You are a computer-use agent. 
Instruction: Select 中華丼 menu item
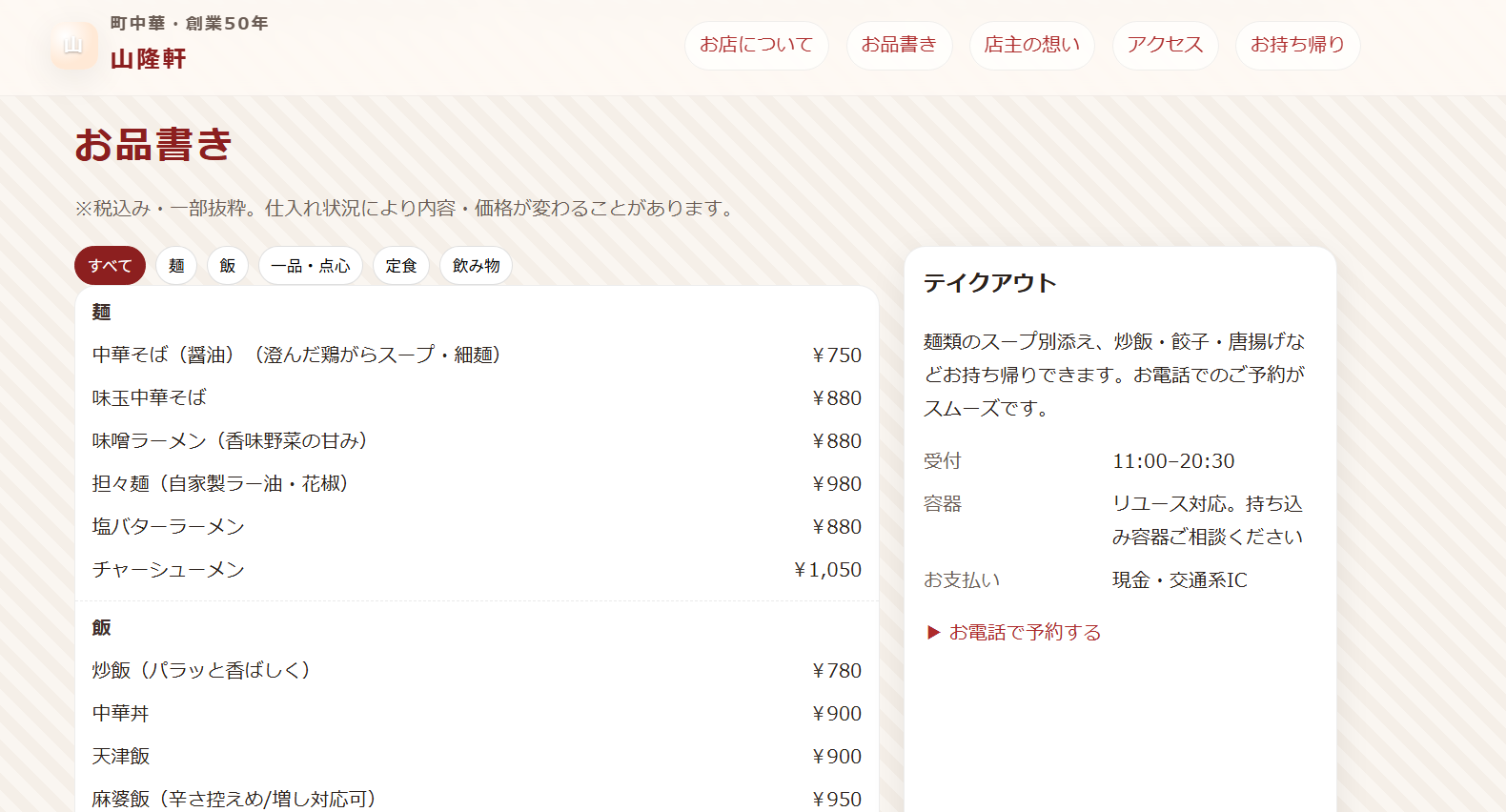[477, 713]
